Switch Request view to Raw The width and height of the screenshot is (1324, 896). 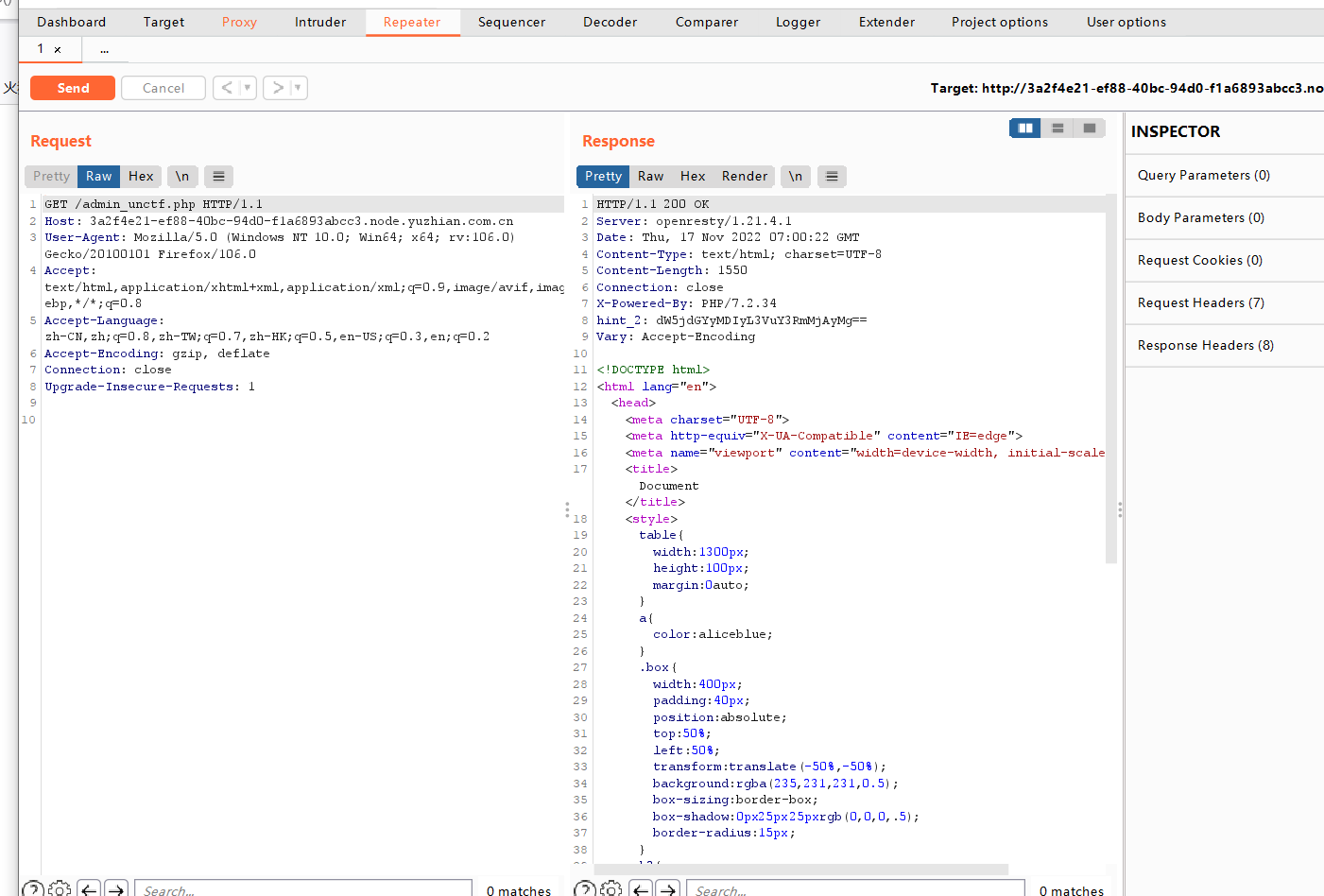[98, 176]
